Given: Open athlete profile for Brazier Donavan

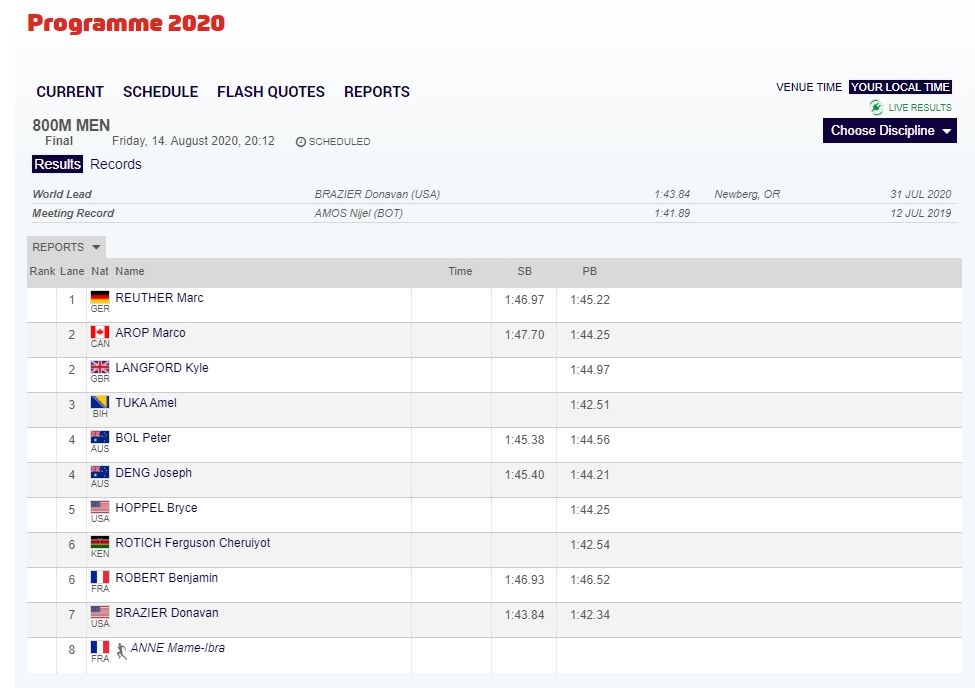Looking at the screenshot, I should (167, 613).
